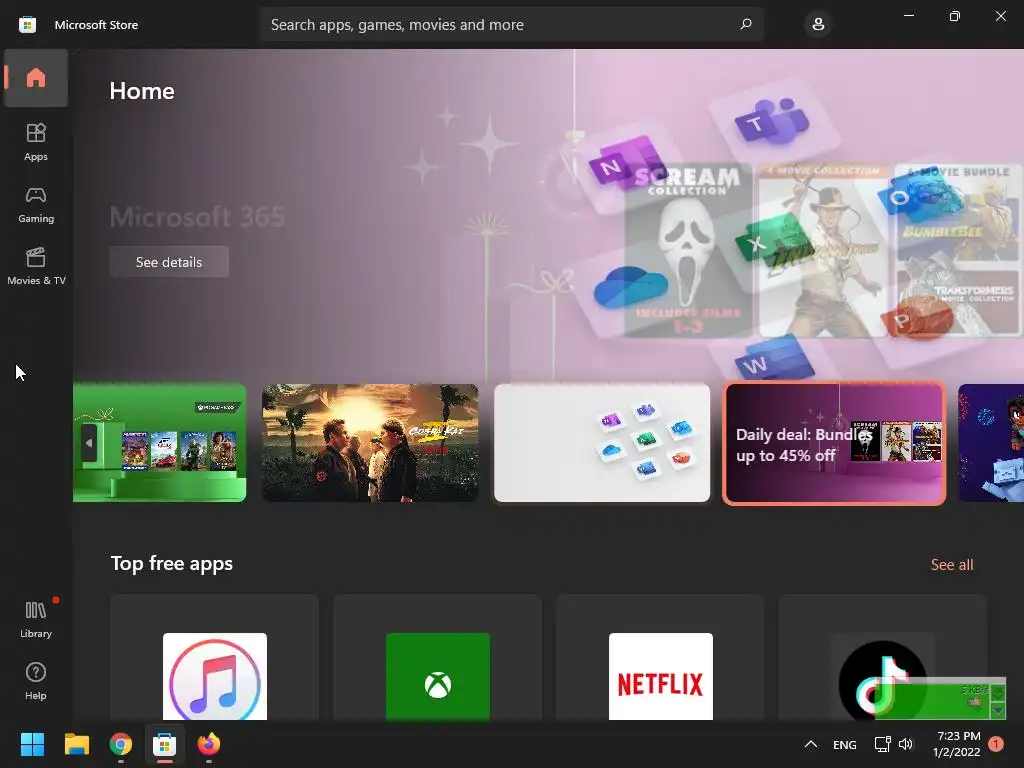Focus the Search apps, games, movies field
This screenshot has width=1024, height=768.
point(511,25)
